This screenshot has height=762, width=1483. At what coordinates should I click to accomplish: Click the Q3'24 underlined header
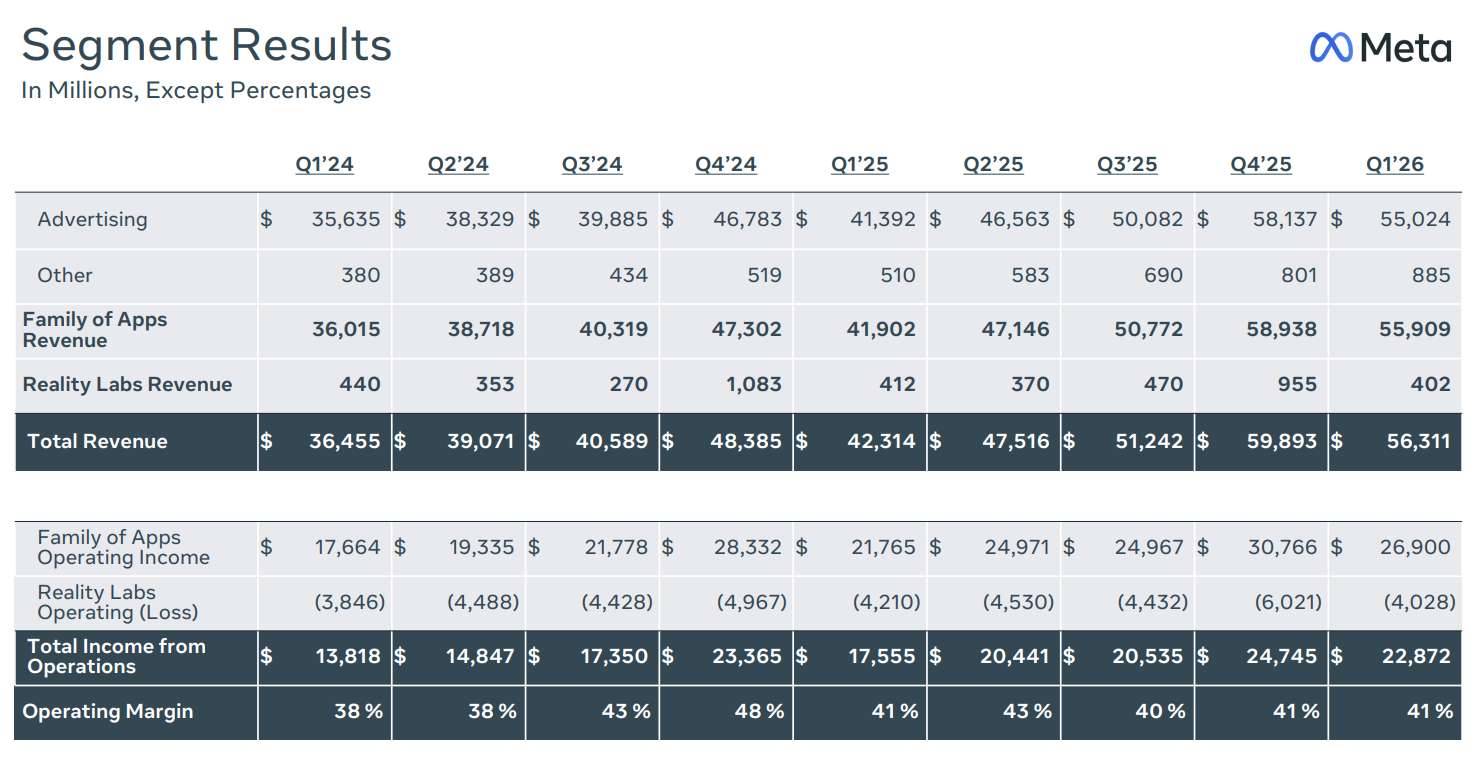click(592, 164)
